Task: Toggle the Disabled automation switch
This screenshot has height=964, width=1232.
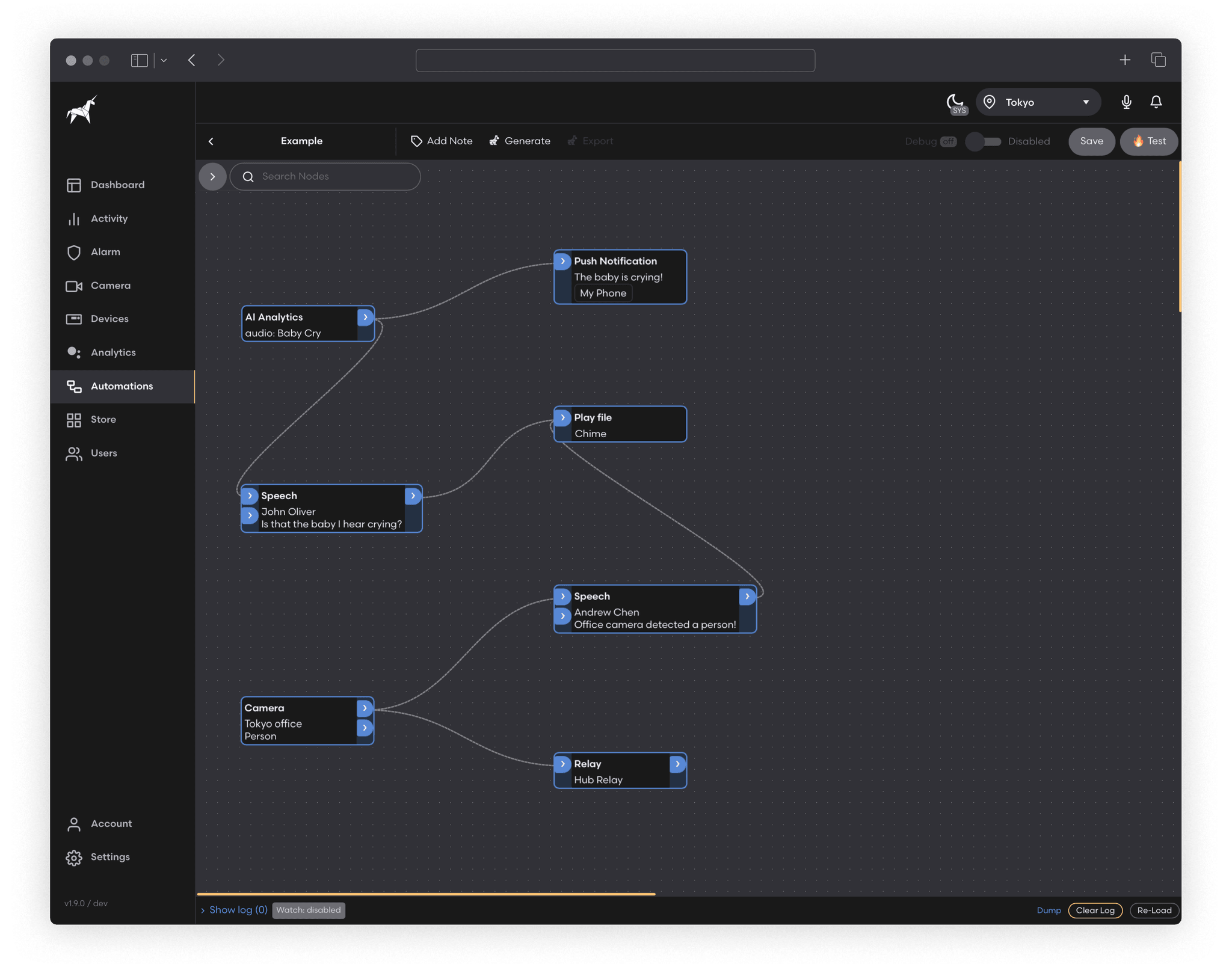Action: tap(983, 141)
